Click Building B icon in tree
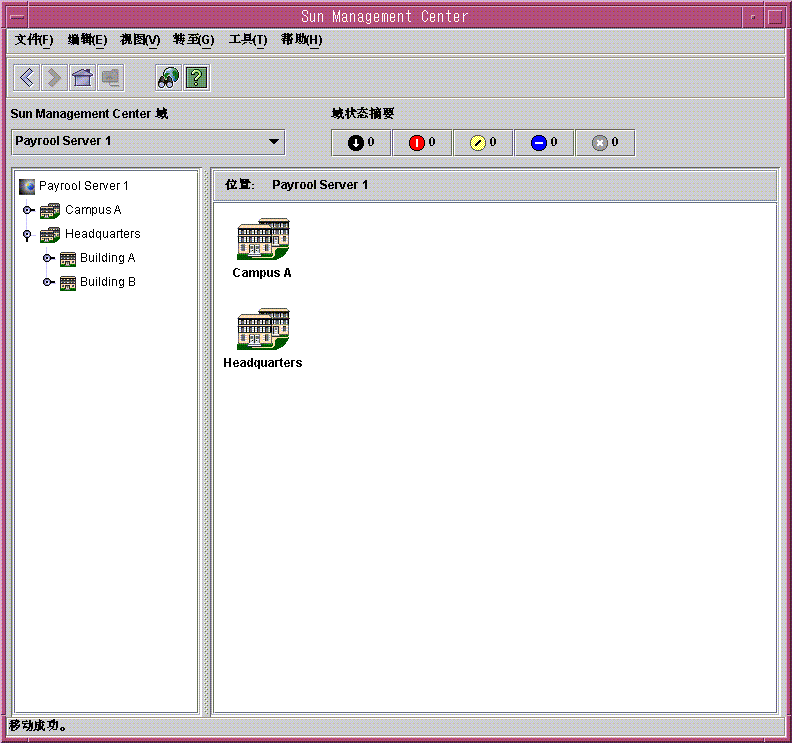 (68, 282)
